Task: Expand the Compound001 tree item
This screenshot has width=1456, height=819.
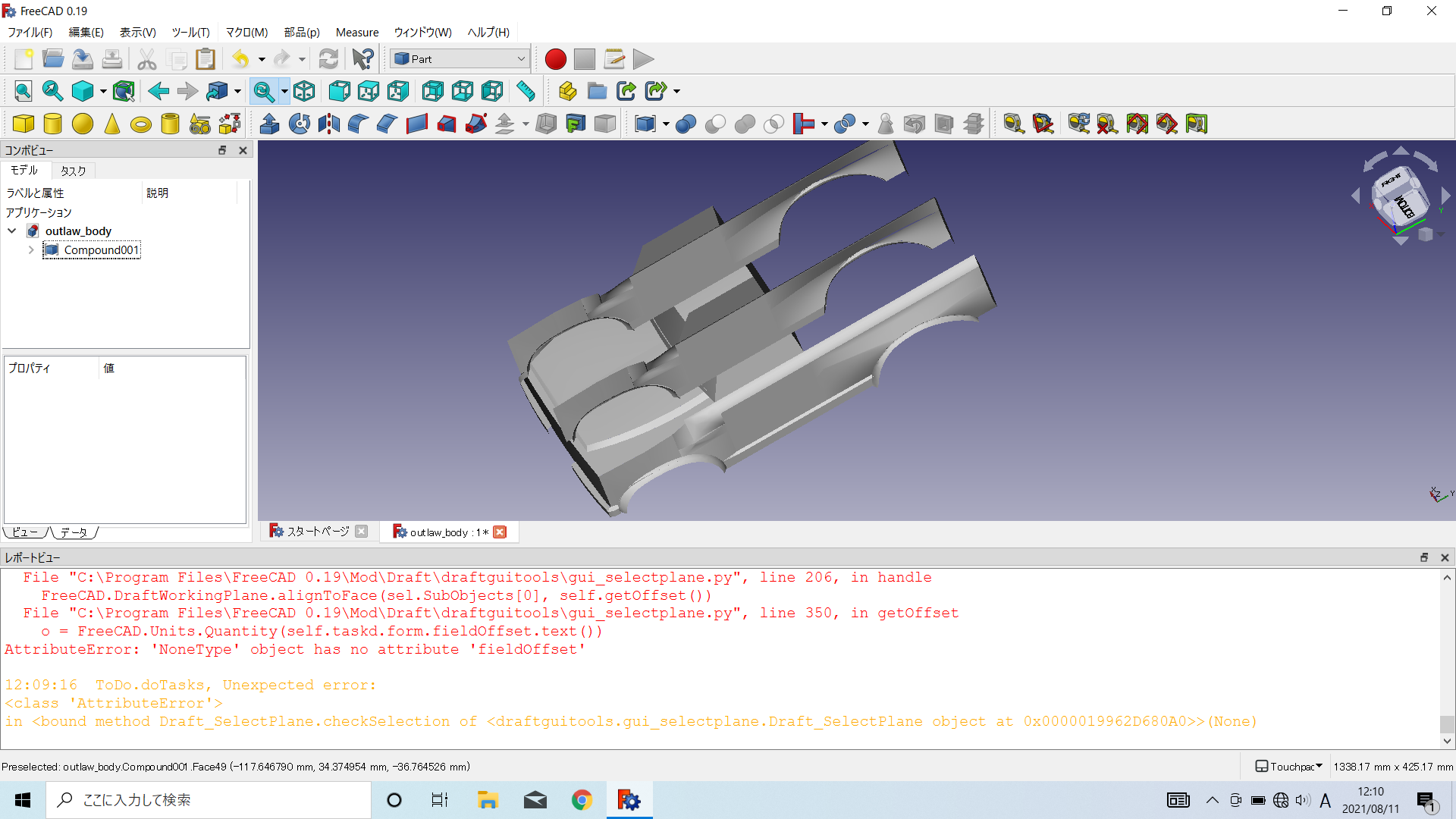Action: (x=30, y=249)
